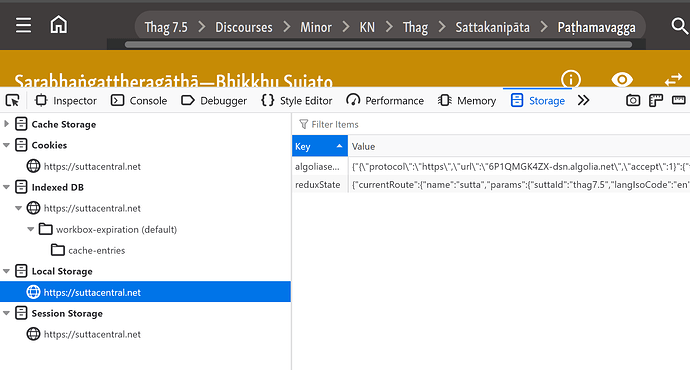Show more devtools tabs chevron
This screenshot has height=370, width=690.
tap(583, 101)
